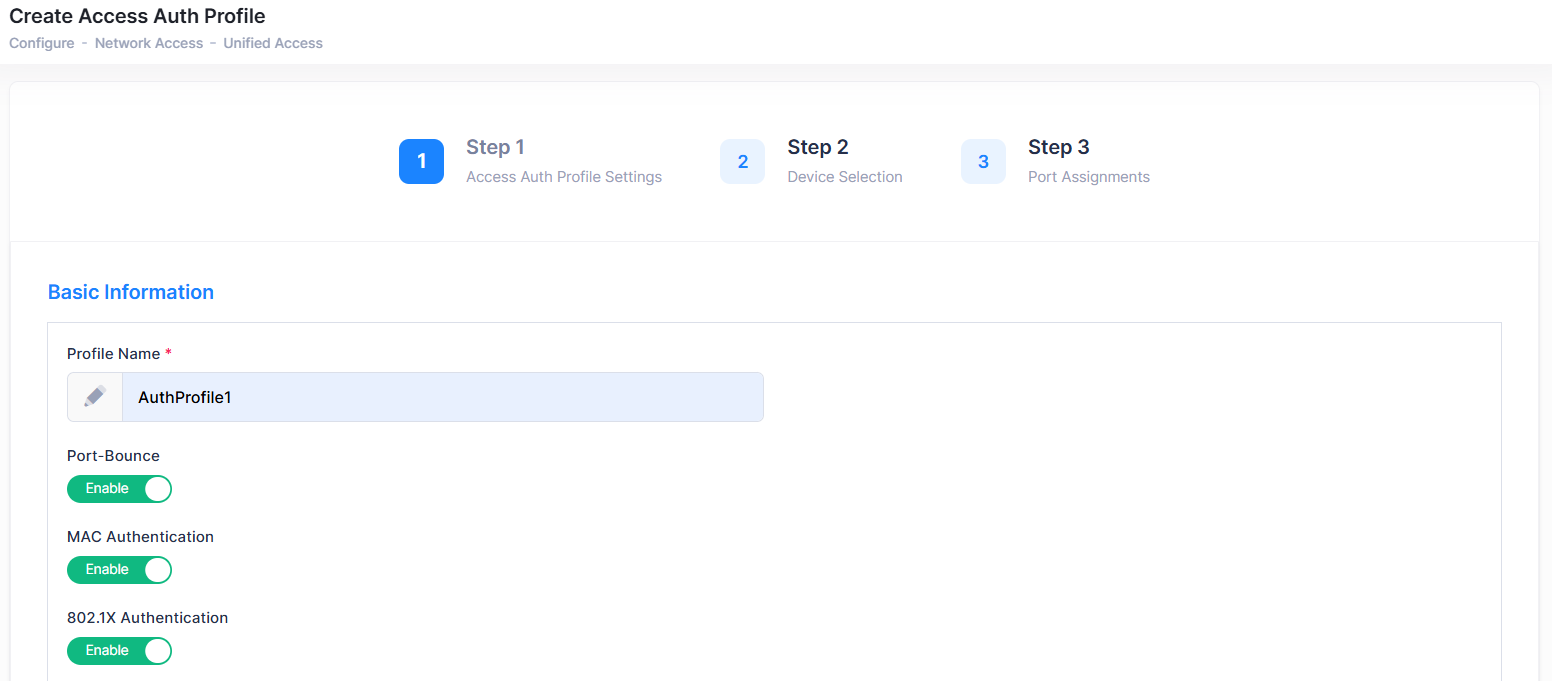
Task: Click the Step 2 numbered circle
Action: click(x=742, y=161)
